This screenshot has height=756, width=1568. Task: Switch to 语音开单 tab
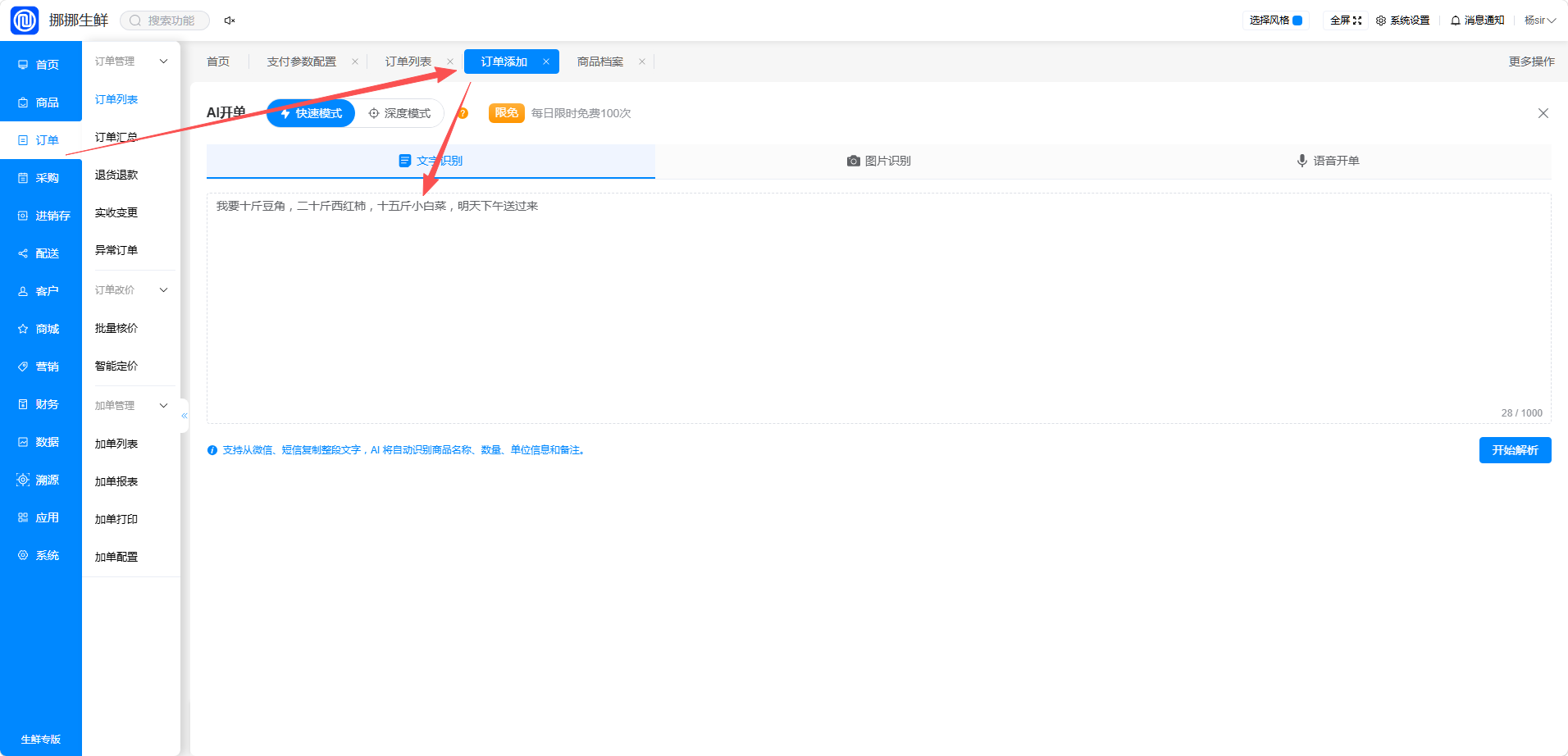coord(1327,161)
